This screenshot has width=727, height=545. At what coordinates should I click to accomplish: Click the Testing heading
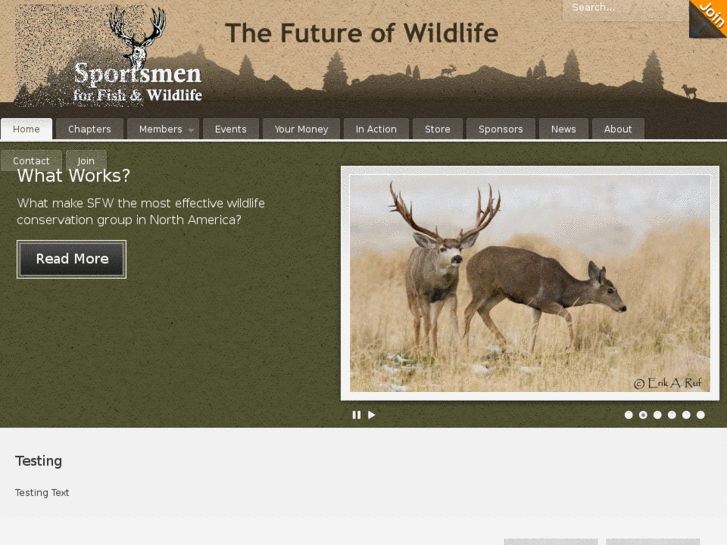pos(38,461)
